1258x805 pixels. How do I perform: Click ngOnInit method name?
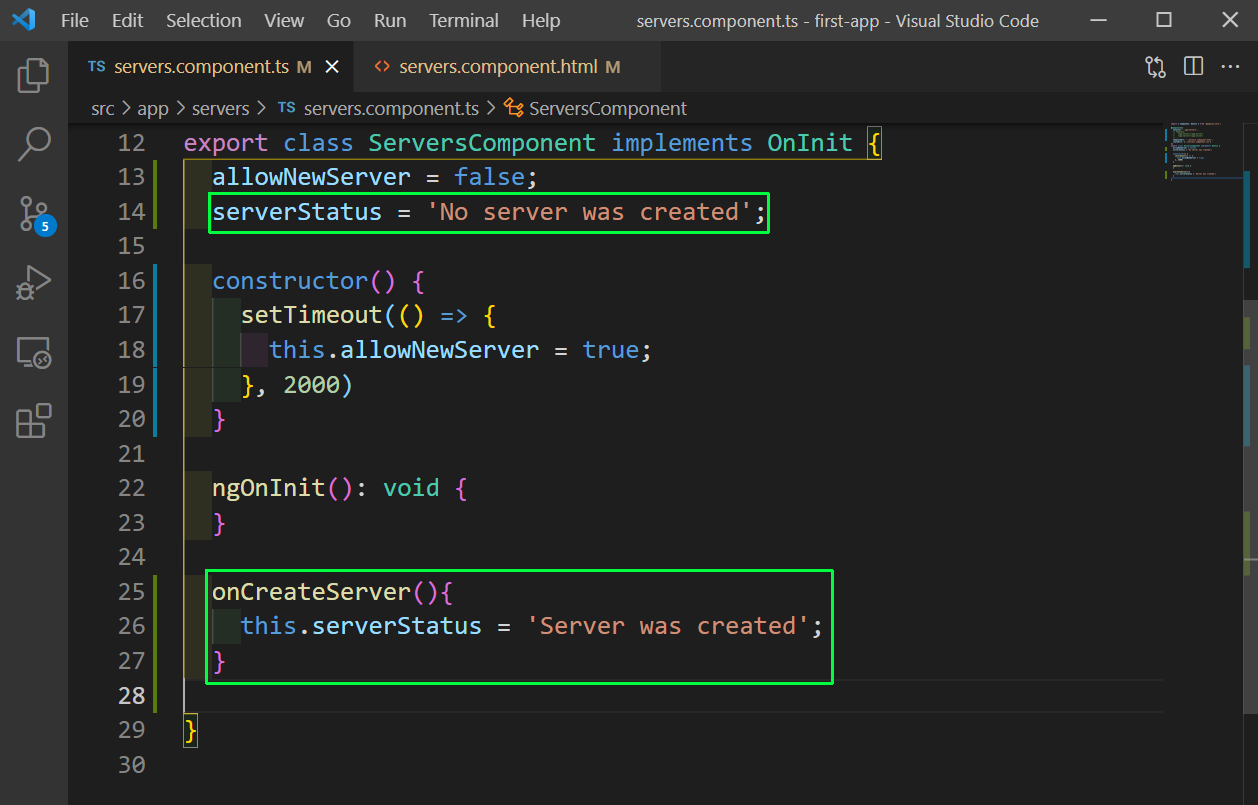coord(268,488)
